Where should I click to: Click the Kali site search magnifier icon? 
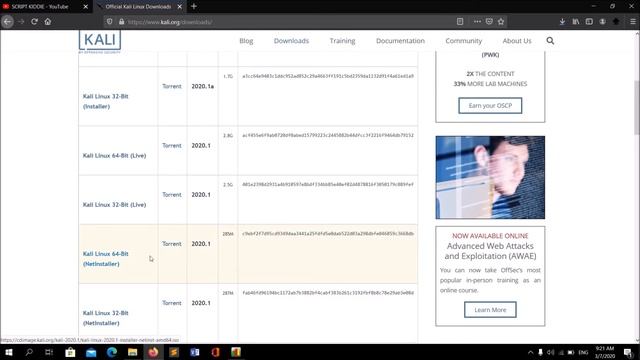550,41
